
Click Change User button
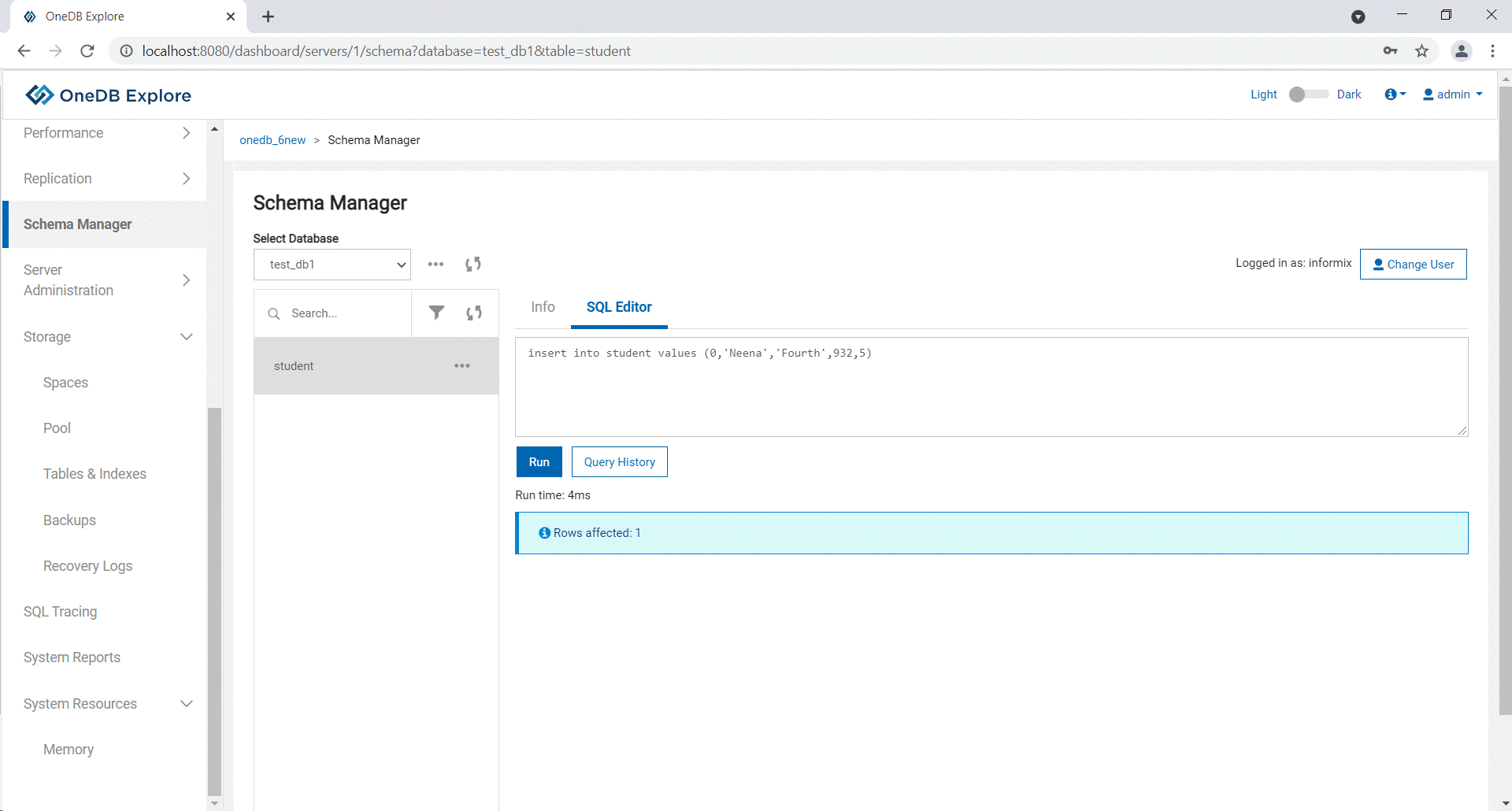point(1414,265)
